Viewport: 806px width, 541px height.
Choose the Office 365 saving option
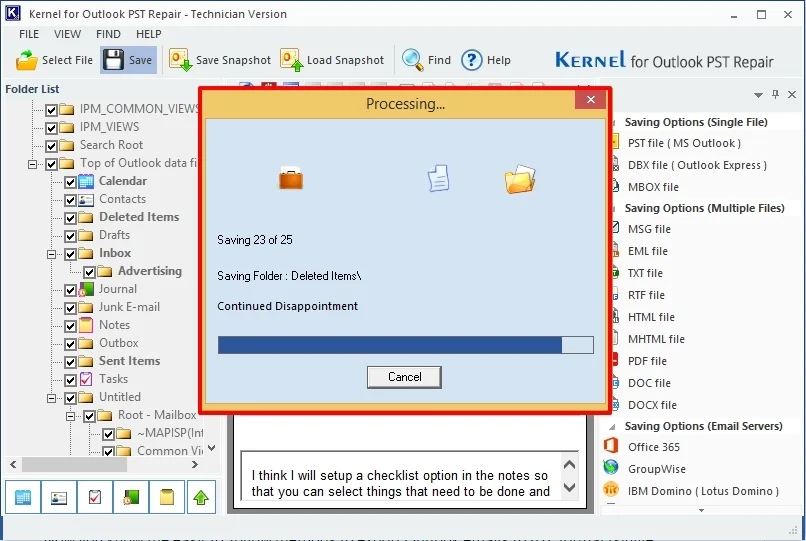coord(653,447)
